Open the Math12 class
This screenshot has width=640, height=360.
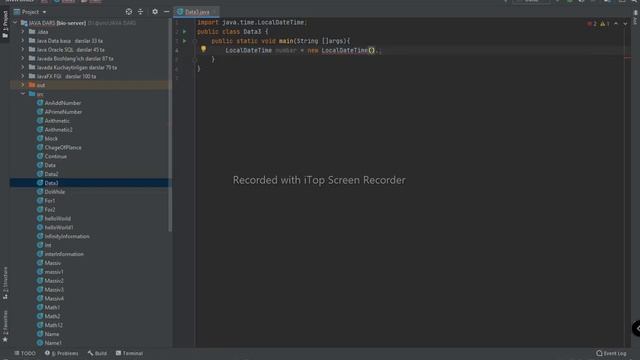click(49, 325)
